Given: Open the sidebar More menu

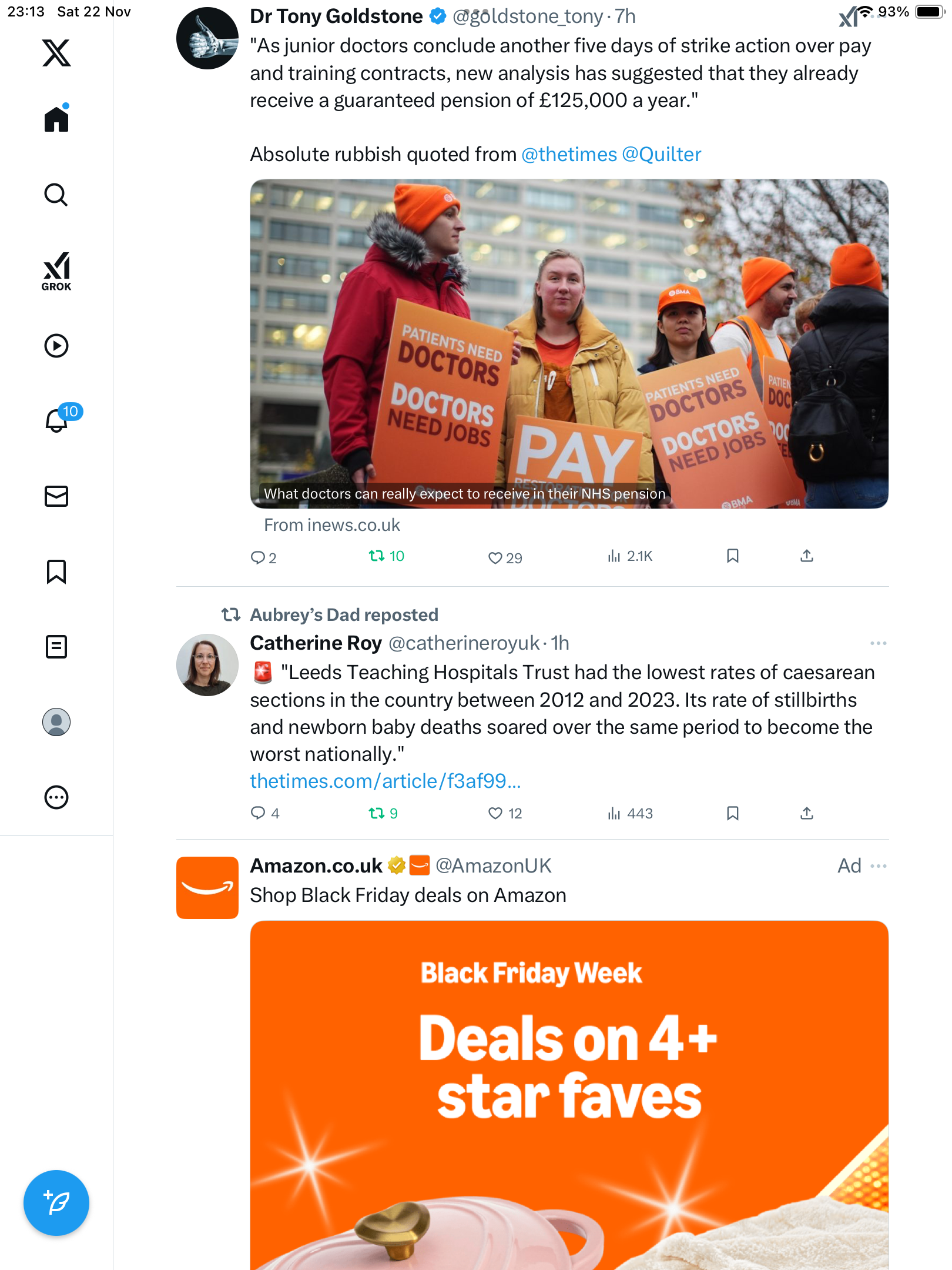Looking at the screenshot, I should pos(56,797).
